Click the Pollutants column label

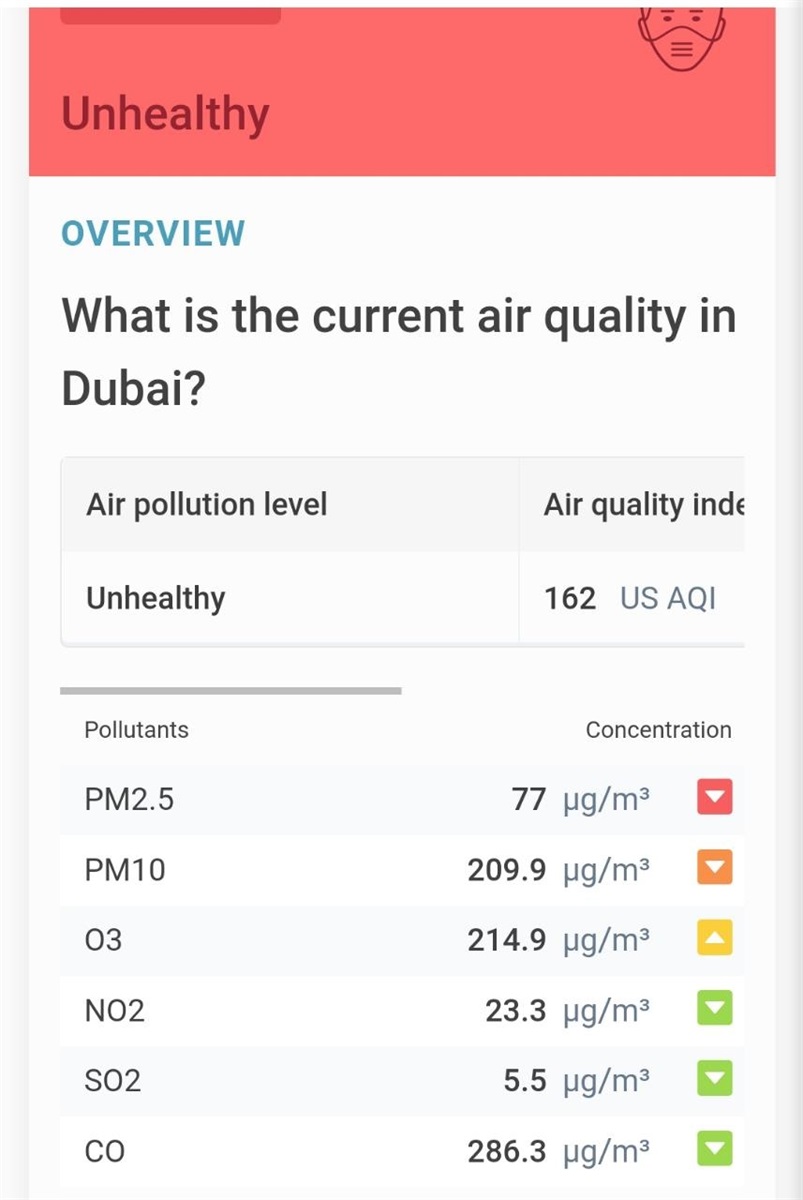[x=137, y=730]
